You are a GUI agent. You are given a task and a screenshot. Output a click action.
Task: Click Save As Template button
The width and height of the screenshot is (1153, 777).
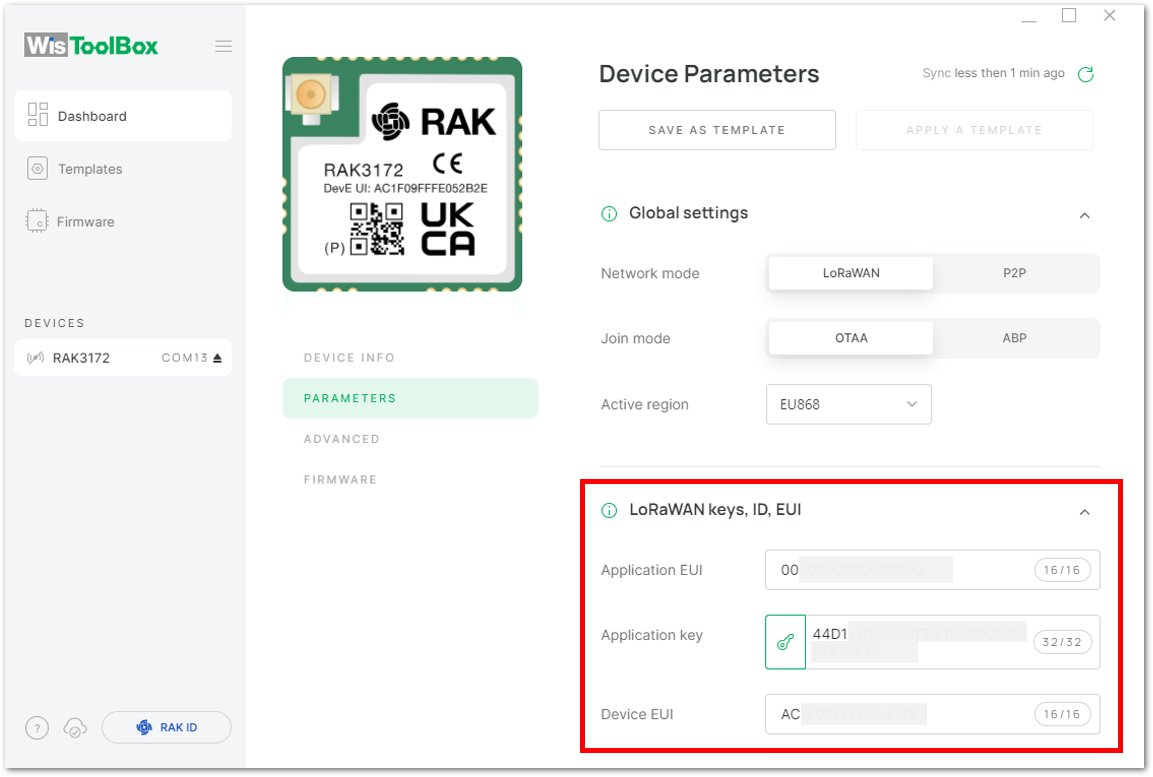pos(717,130)
